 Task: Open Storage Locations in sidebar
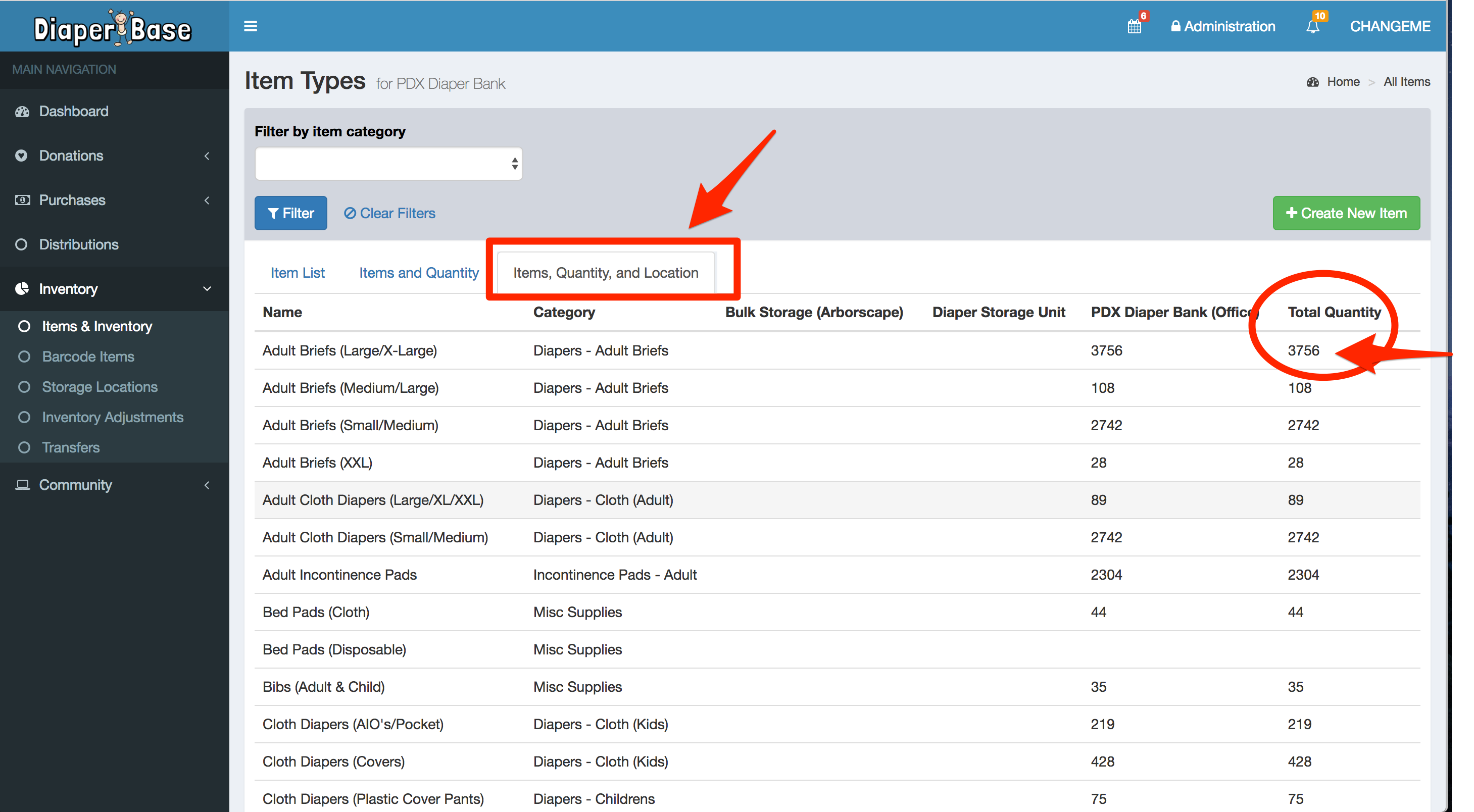coord(100,387)
